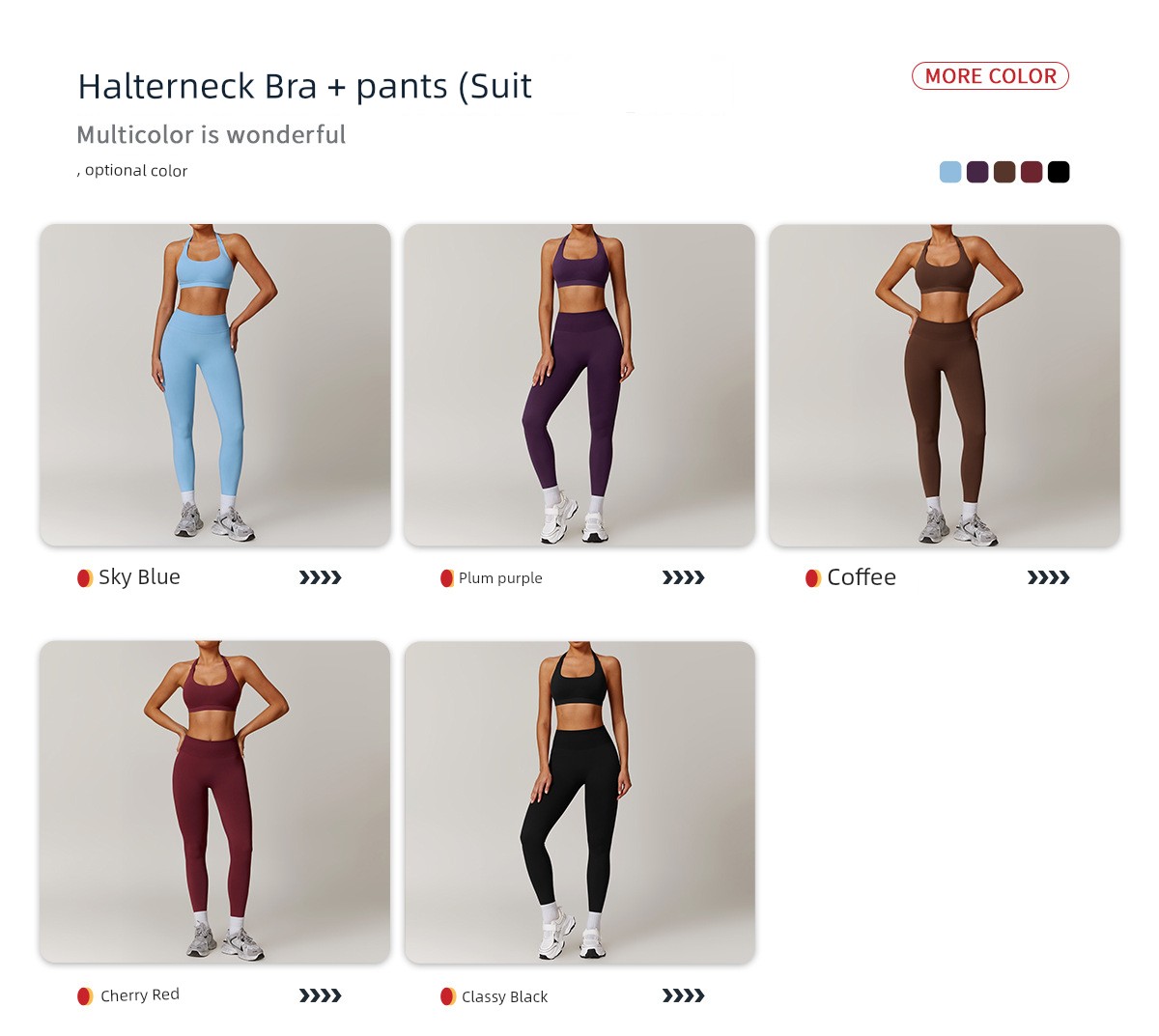Click the arrows next to Classy Black
1159x1036 pixels.
tap(684, 995)
